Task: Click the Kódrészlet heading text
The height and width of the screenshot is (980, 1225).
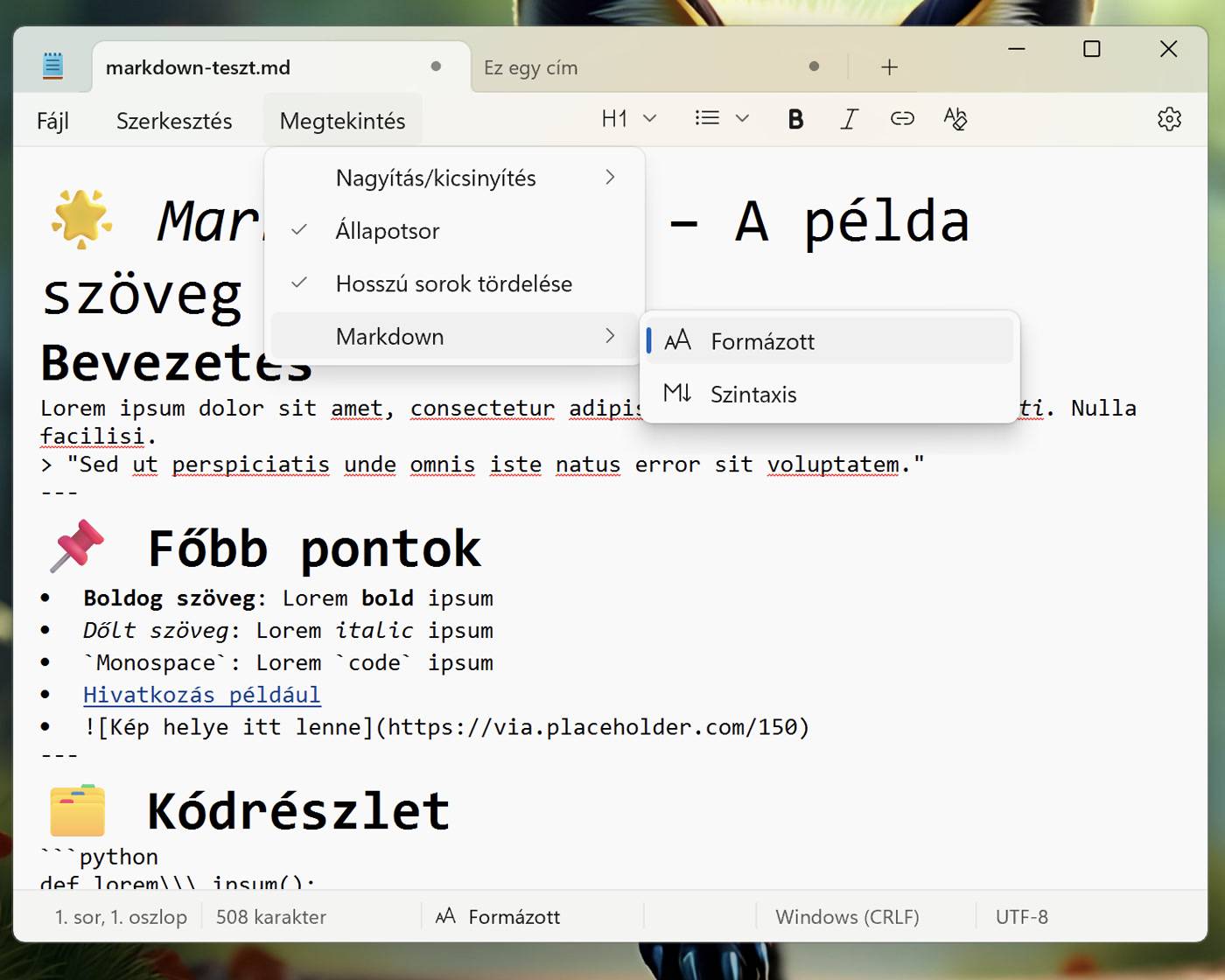Action: pos(298,811)
